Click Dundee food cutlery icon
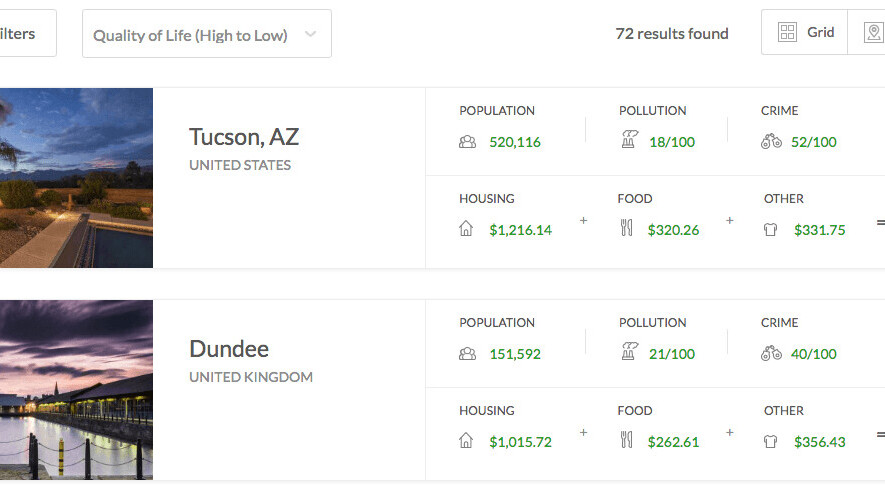This screenshot has width=885, height=498. 627,441
